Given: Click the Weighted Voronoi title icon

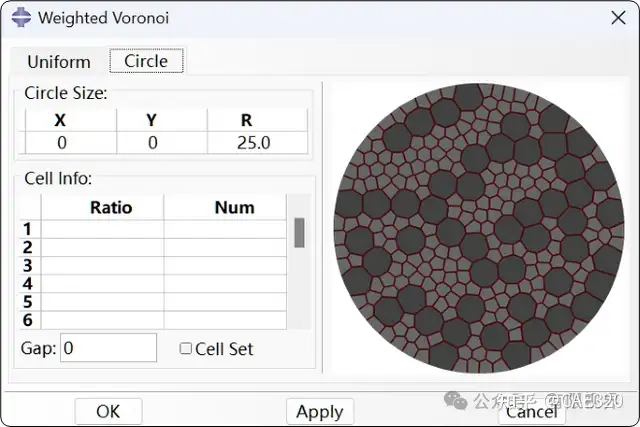Looking at the screenshot, I should (21, 18).
